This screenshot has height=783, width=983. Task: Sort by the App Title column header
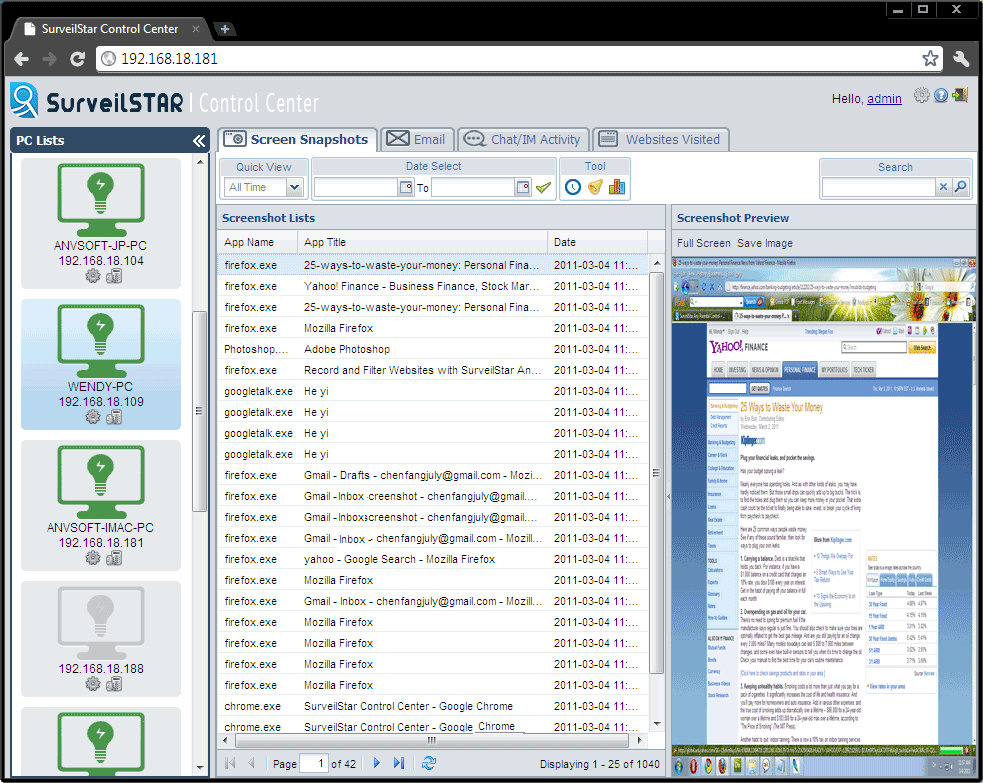tap(423, 242)
